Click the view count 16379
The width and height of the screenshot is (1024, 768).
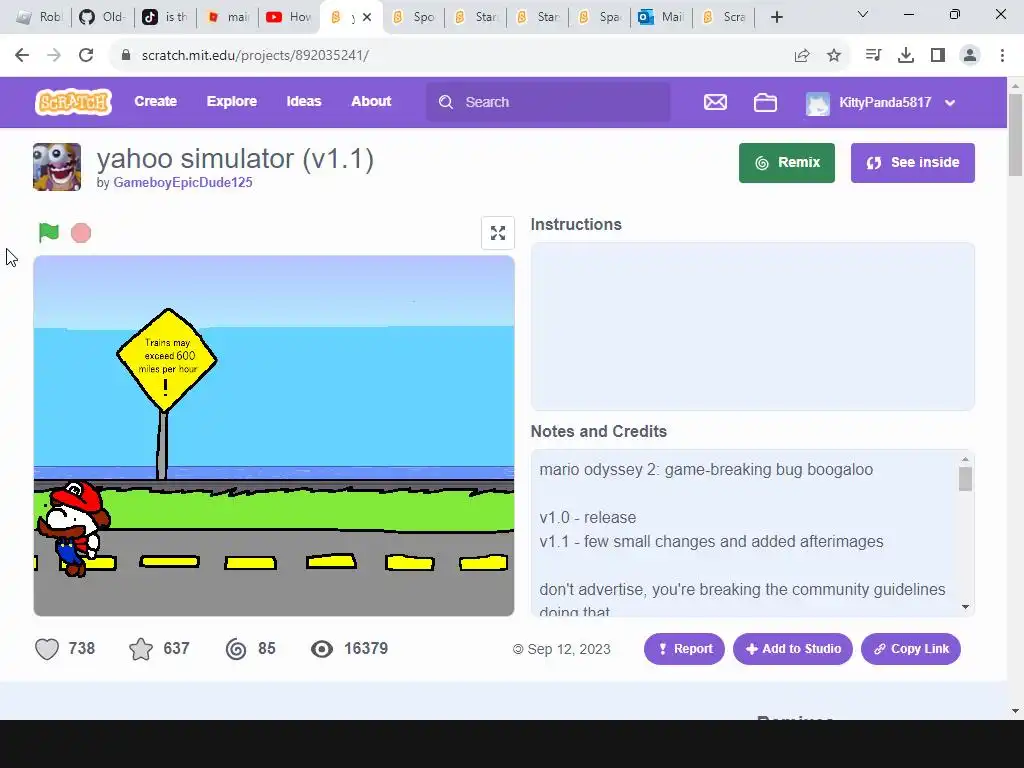point(366,648)
